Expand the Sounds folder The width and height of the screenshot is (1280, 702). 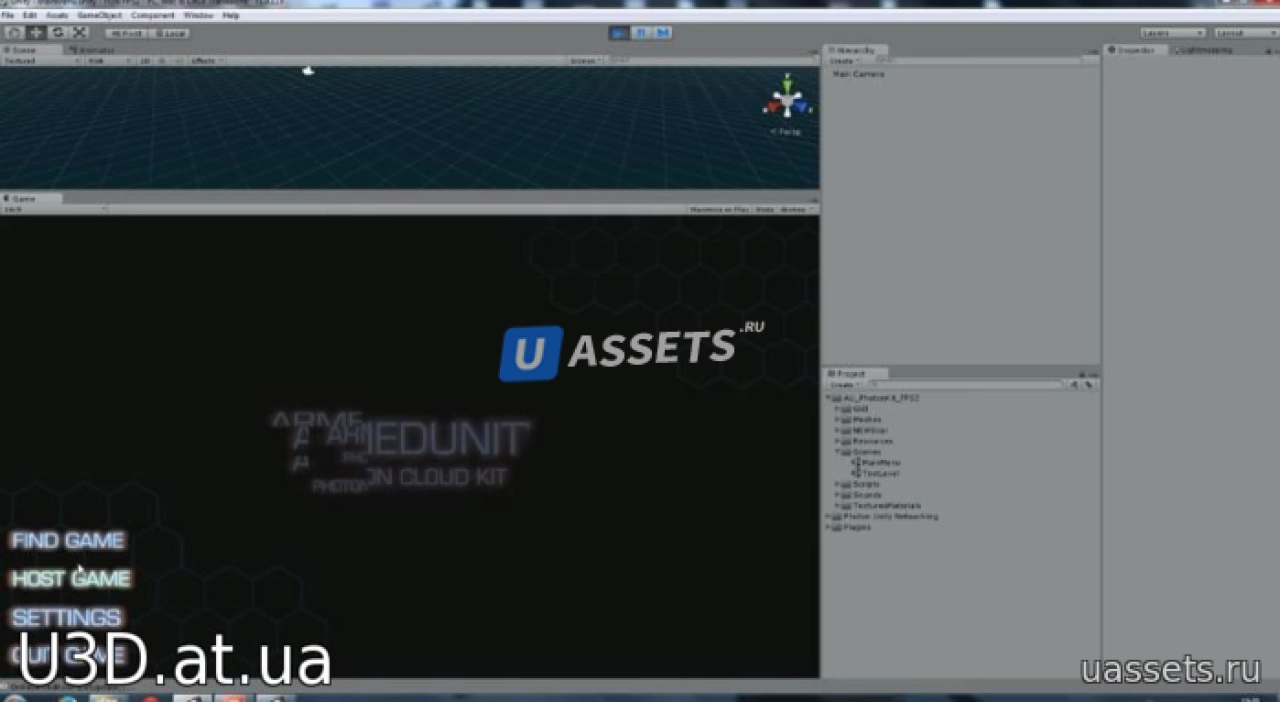tap(837, 495)
